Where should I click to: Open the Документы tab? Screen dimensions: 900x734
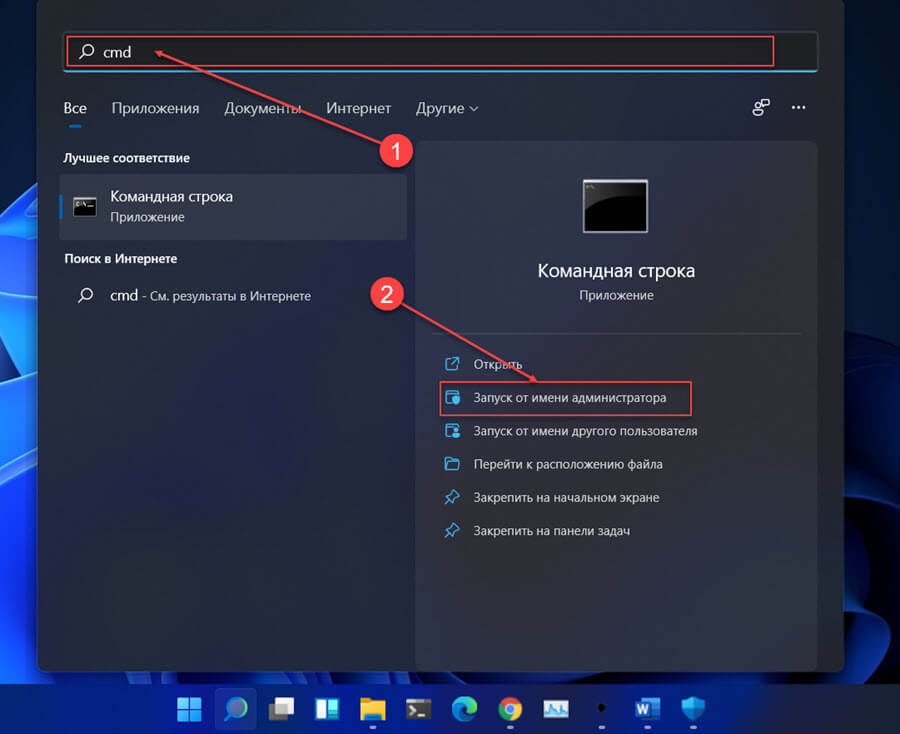pyautogui.click(x=262, y=108)
